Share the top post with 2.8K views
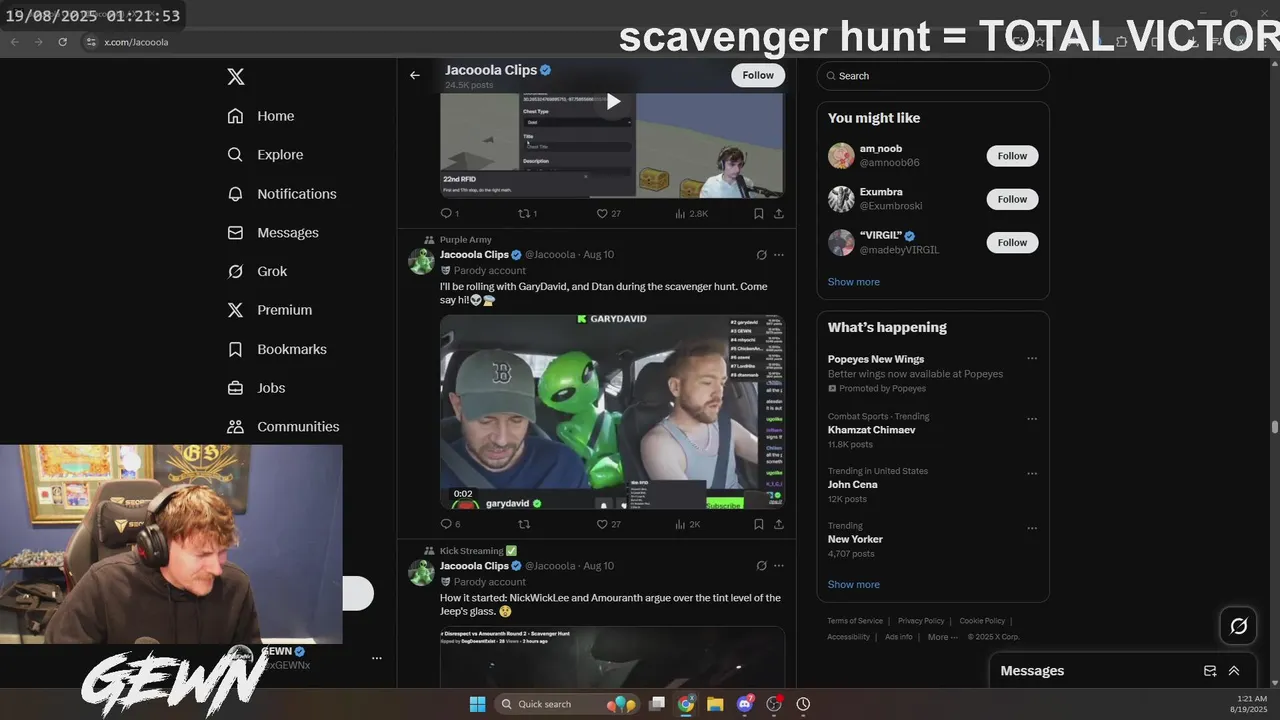The width and height of the screenshot is (1280, 720). pos(779,213)
